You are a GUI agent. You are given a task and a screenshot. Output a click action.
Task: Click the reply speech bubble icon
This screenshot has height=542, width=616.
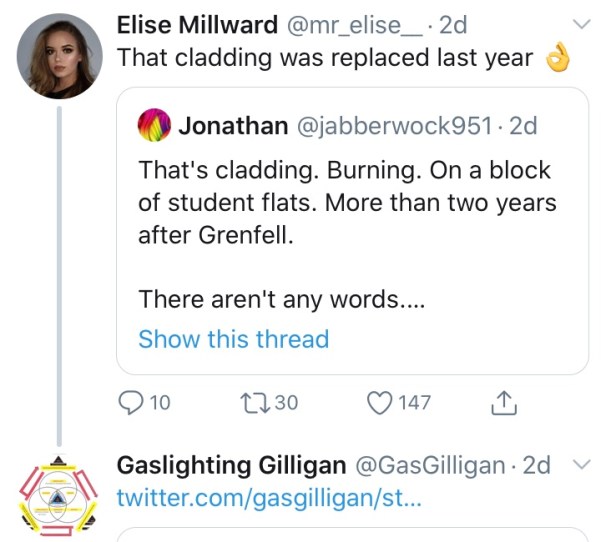[131, 402]
